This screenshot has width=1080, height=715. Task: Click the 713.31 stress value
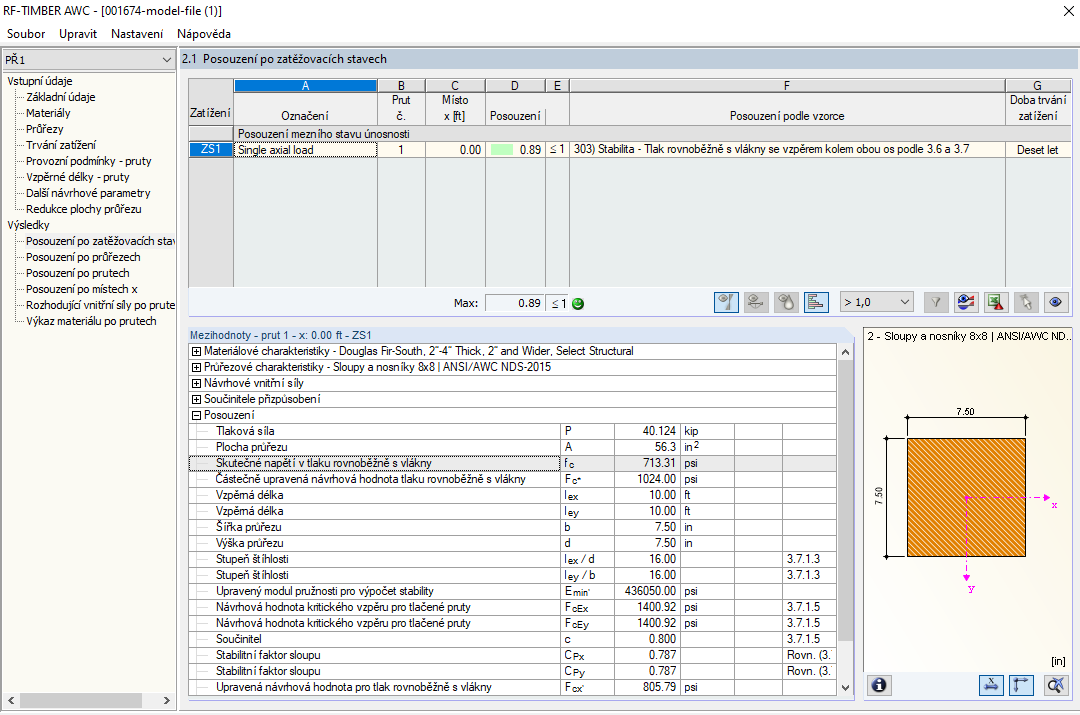(647, 463)
